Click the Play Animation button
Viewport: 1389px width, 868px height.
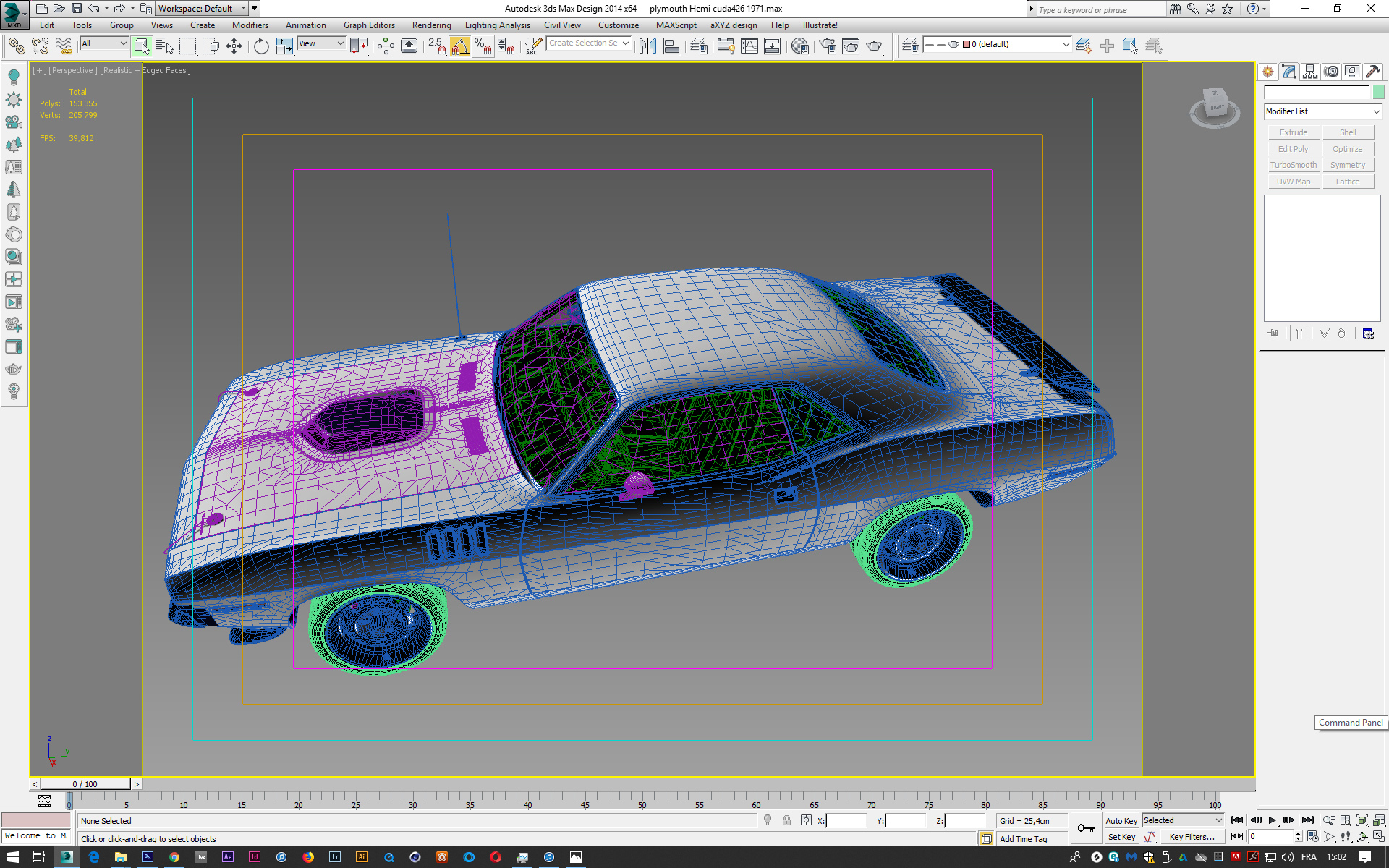point(1273,820)
